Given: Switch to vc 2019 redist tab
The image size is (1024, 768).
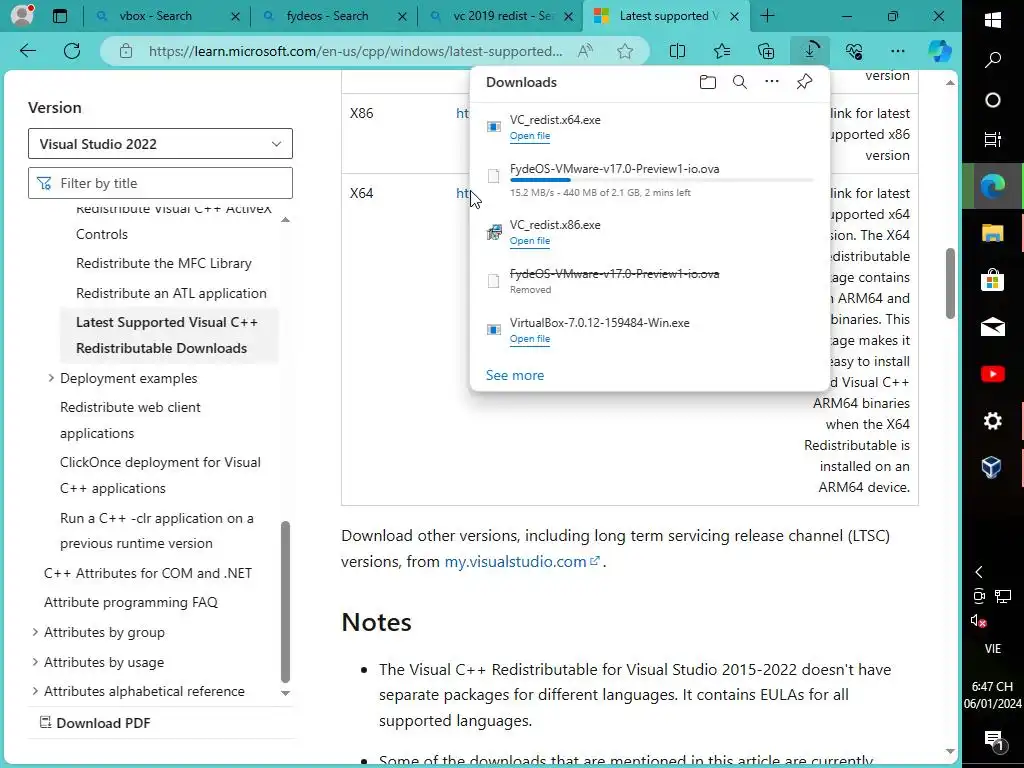Looking at the screenshot, I should click(503, 16).
